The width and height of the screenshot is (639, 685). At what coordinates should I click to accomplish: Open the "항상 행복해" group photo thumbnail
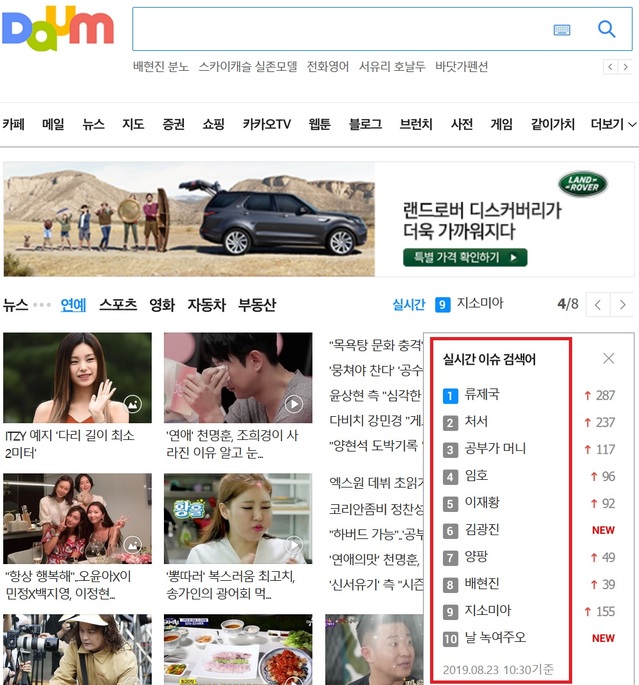click(77, 518)
